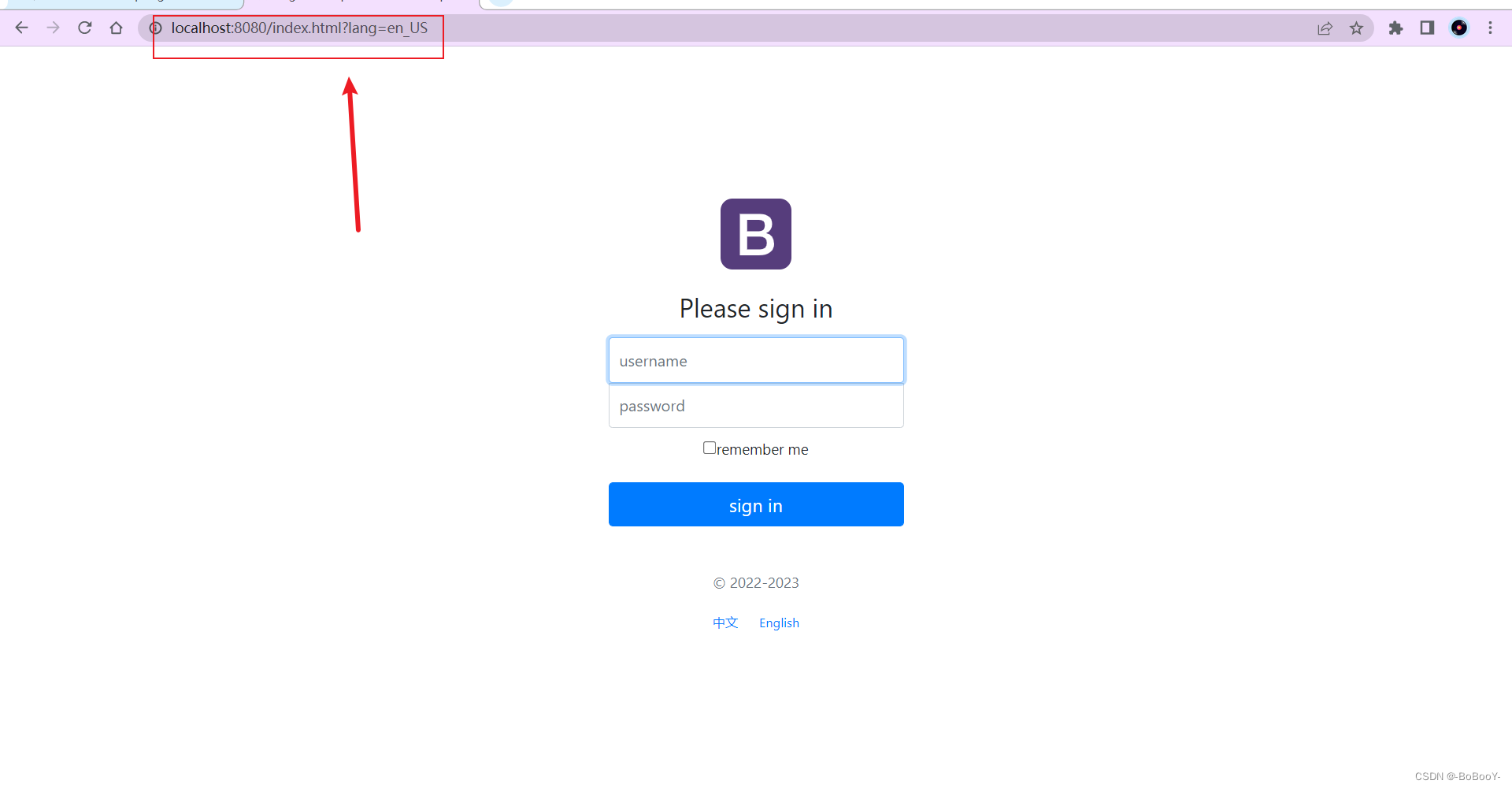The width and height of the screenshot is (1512, 788).
Task: Open the profile avatar icon
Action: (1459, 28)
